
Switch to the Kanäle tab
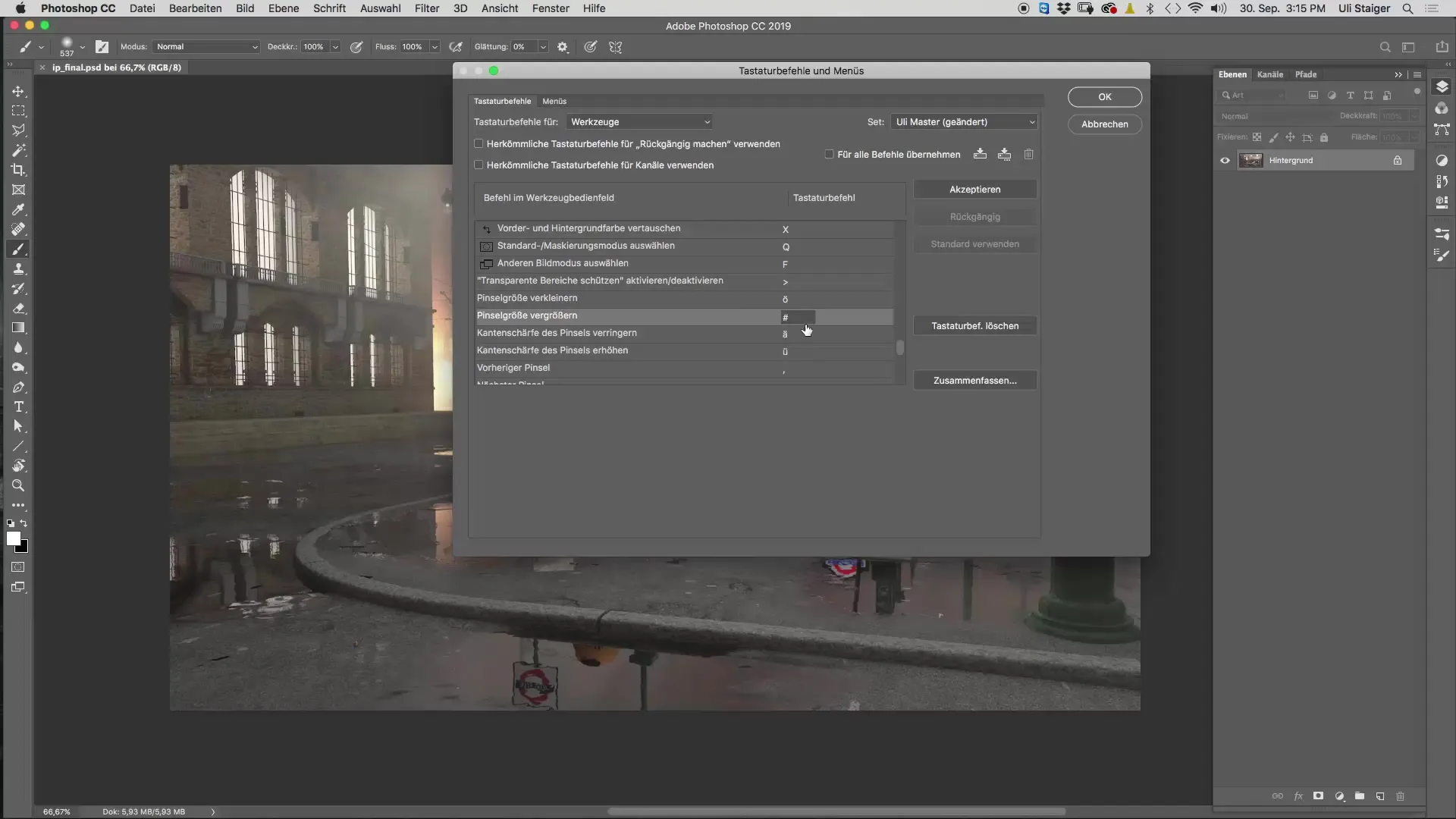click(x=1269, y=74)
